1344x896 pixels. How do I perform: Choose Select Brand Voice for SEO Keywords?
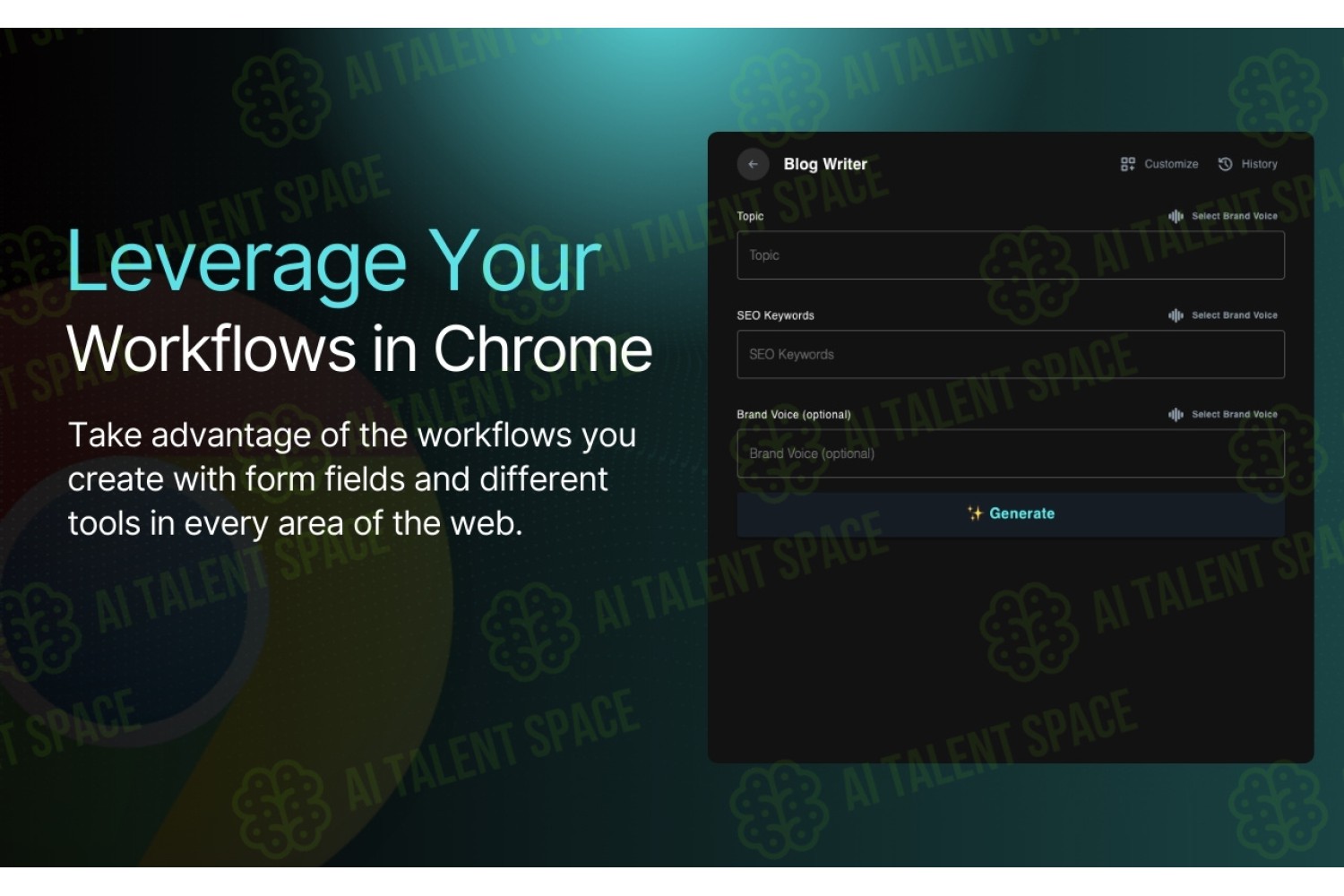1234,315
